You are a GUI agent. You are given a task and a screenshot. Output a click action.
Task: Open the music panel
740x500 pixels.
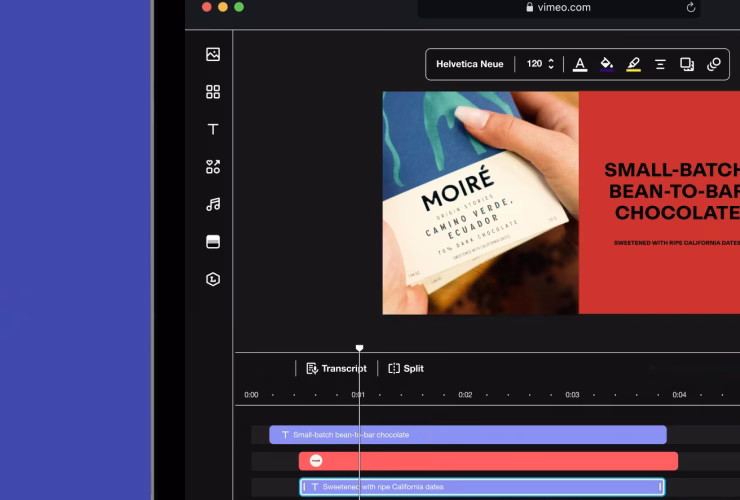click(213, 204)
